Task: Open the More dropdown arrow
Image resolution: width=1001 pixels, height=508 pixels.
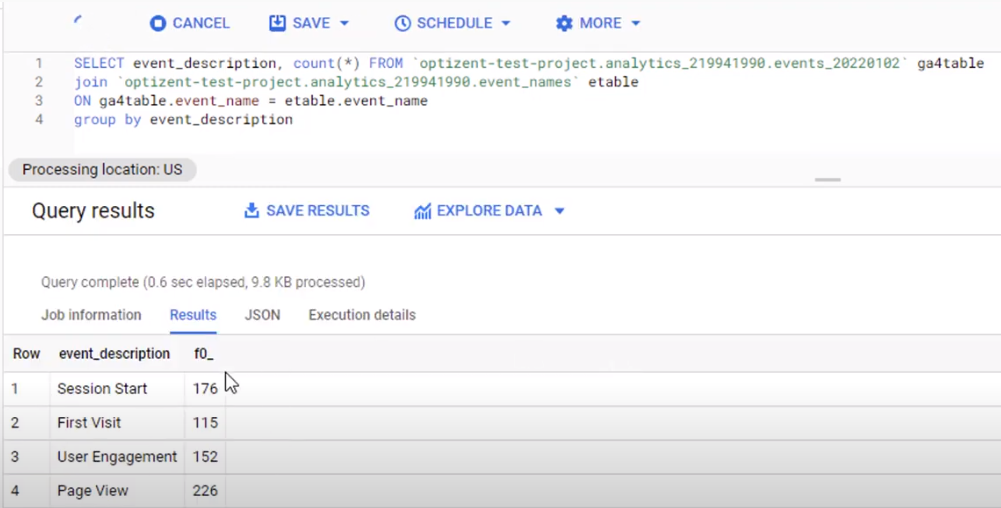Action: click(636, 23)
